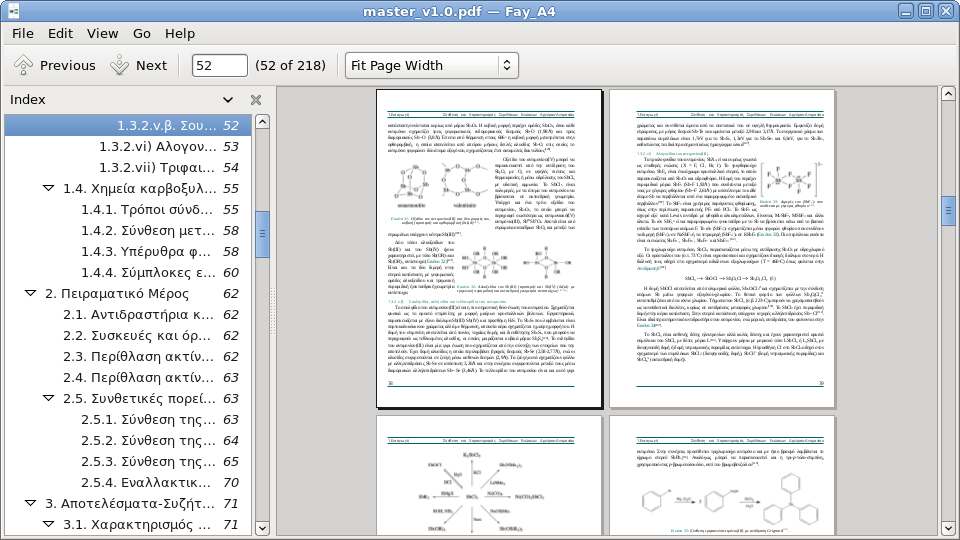
Task: Collapse the 2. Πειραματικό Μέρος section
Action: [31, 294]
